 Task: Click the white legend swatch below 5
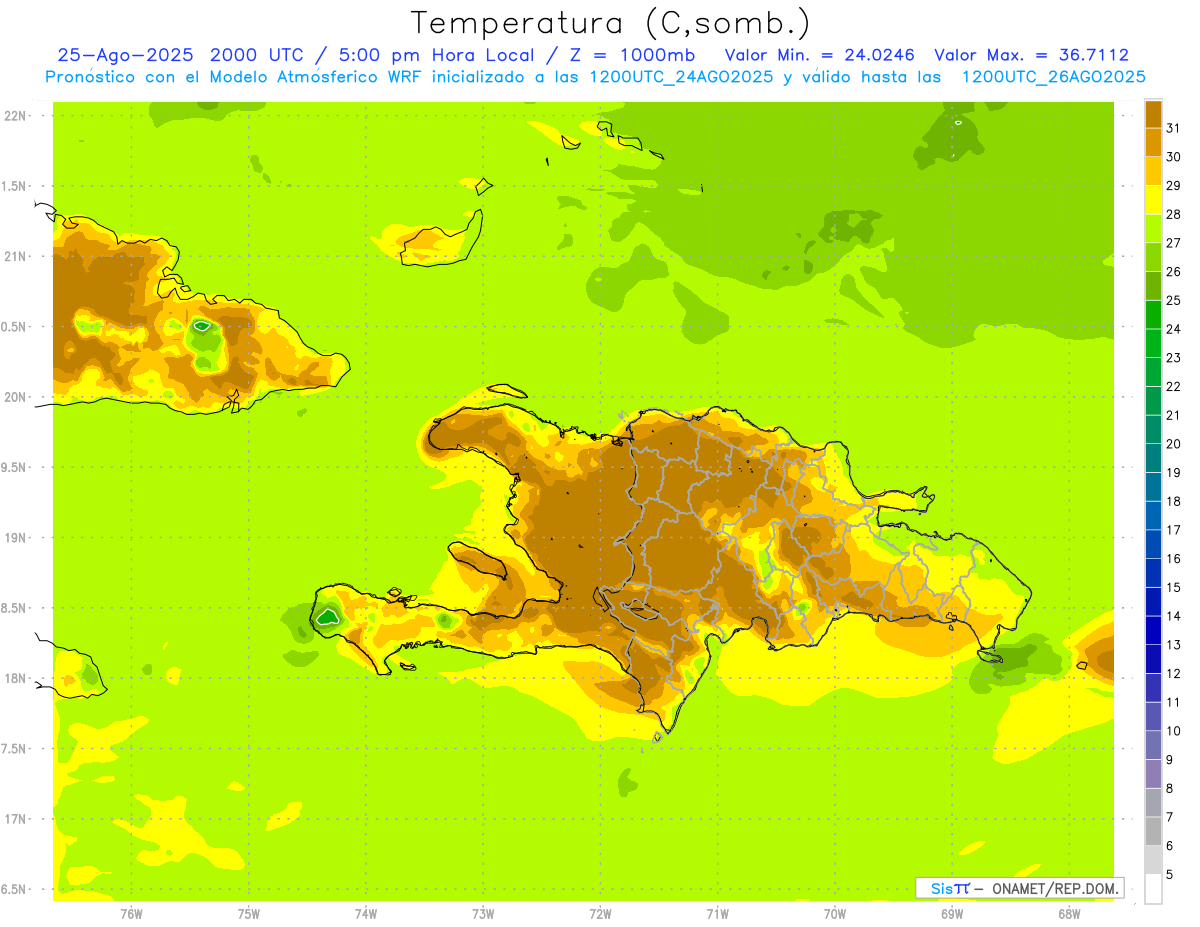coord(1153,889)
